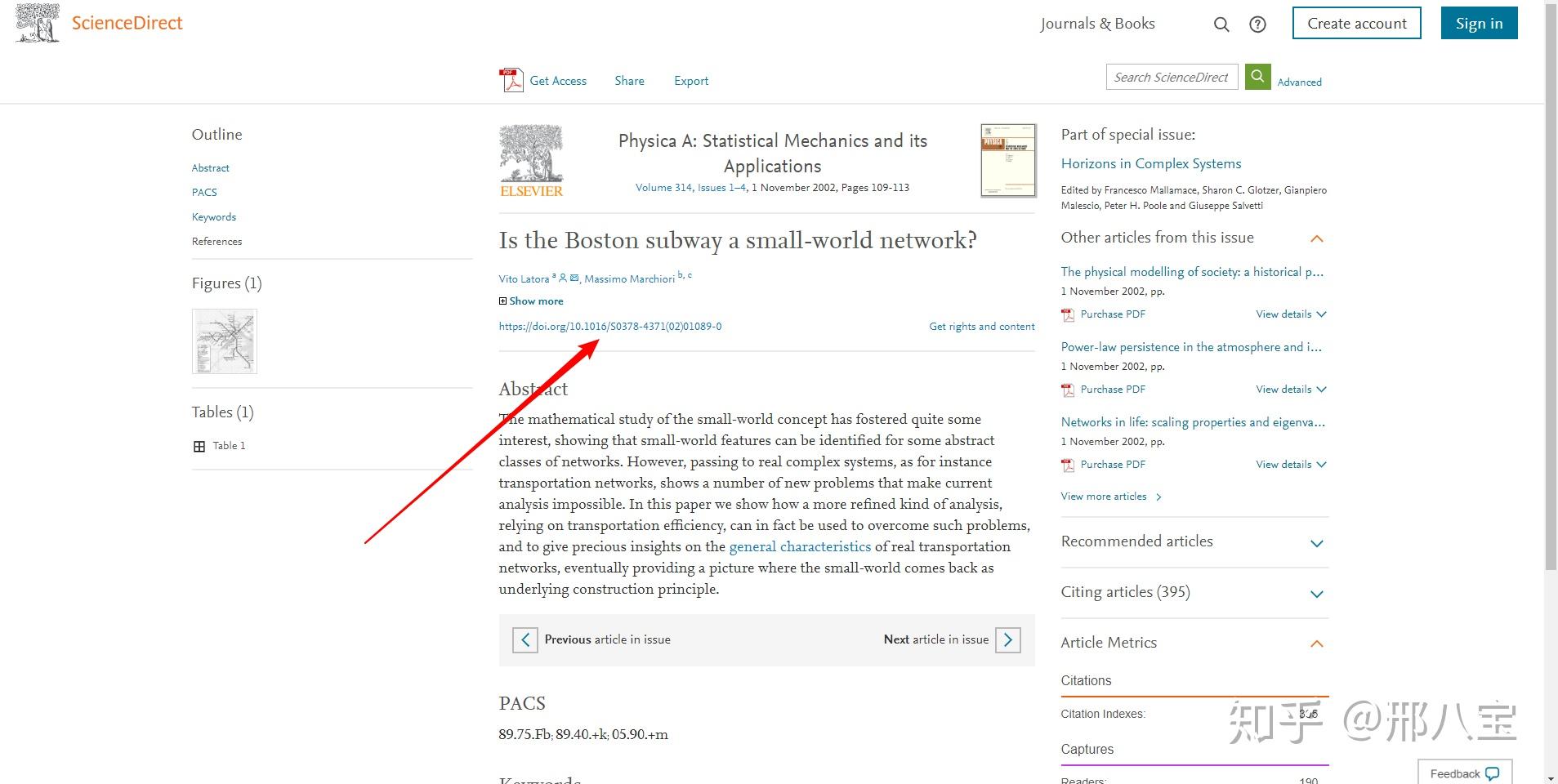Open the help question mark icon

point(1258,24)
